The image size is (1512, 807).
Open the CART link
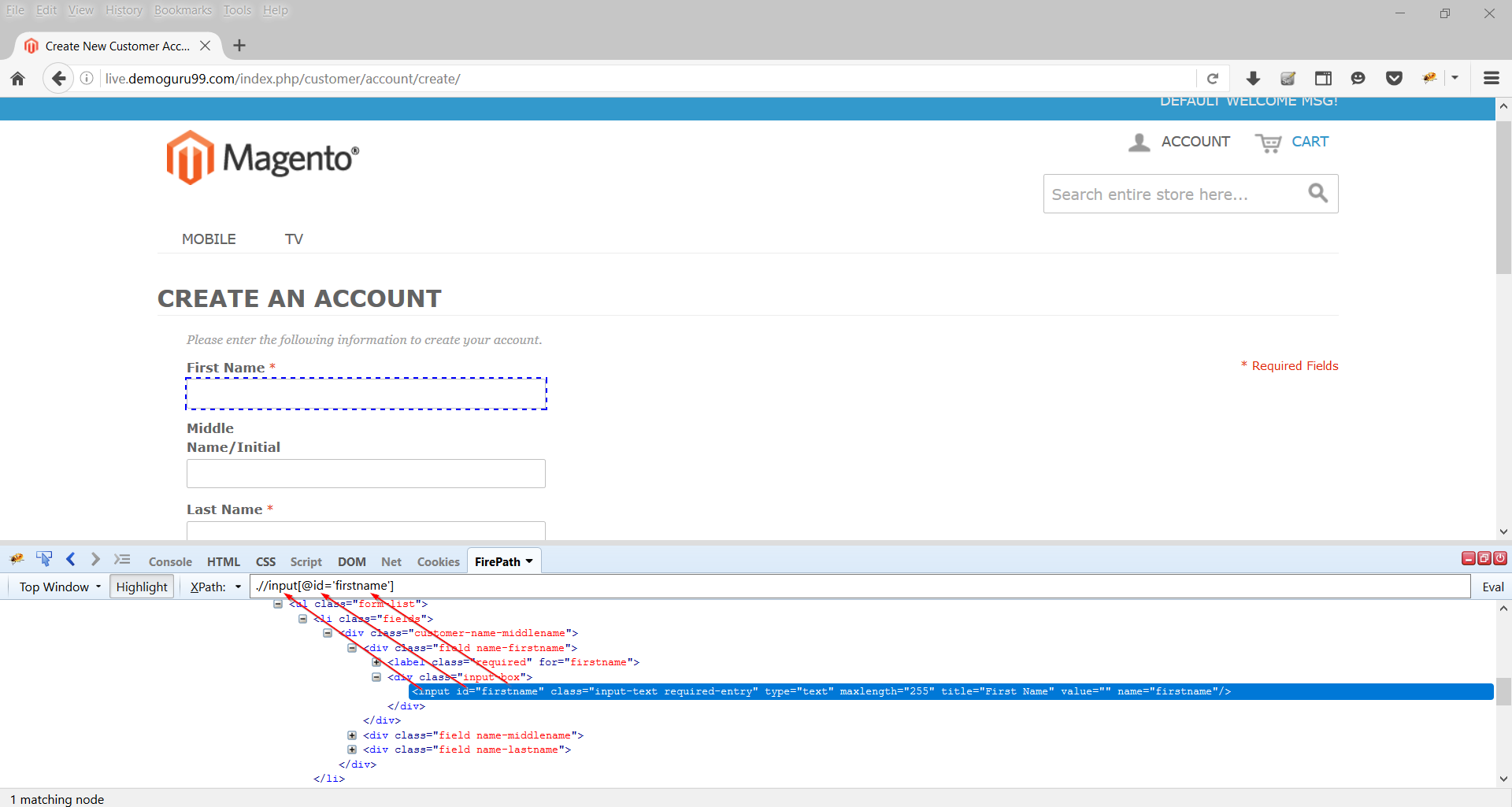coord(1291,142)
